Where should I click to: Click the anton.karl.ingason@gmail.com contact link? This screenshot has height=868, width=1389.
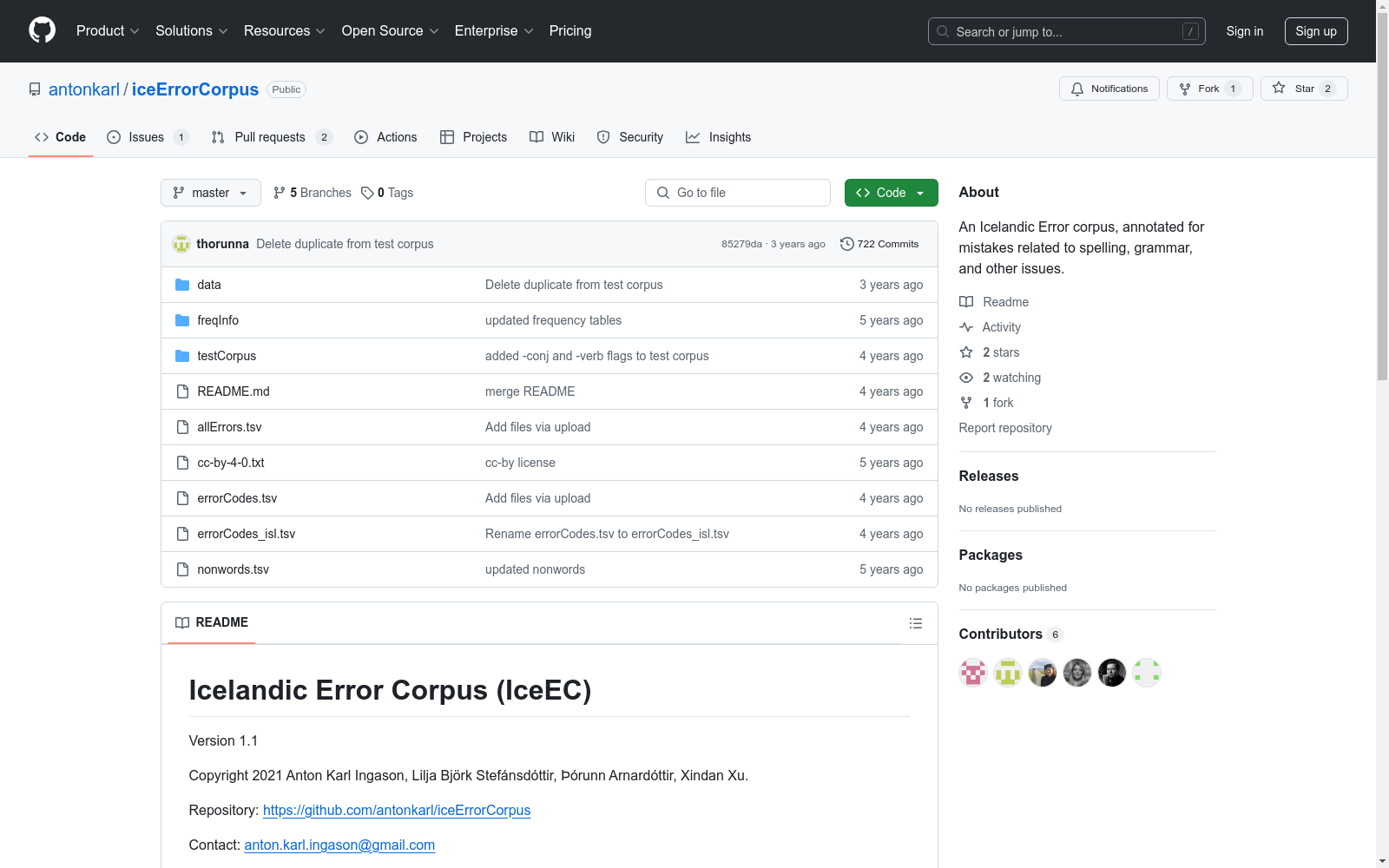pos(339,845)
